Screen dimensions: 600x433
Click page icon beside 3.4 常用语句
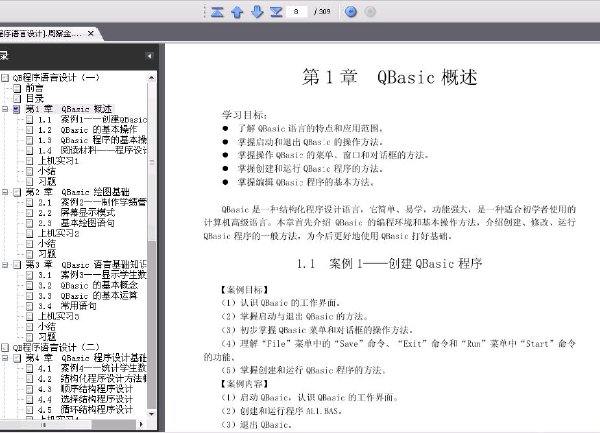coord(29,306)
